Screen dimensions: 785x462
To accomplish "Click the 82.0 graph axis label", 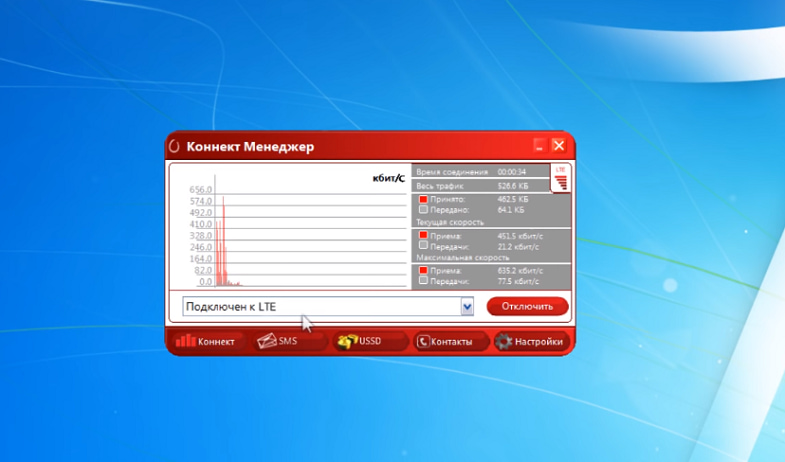I will click(x=203, y=270).
